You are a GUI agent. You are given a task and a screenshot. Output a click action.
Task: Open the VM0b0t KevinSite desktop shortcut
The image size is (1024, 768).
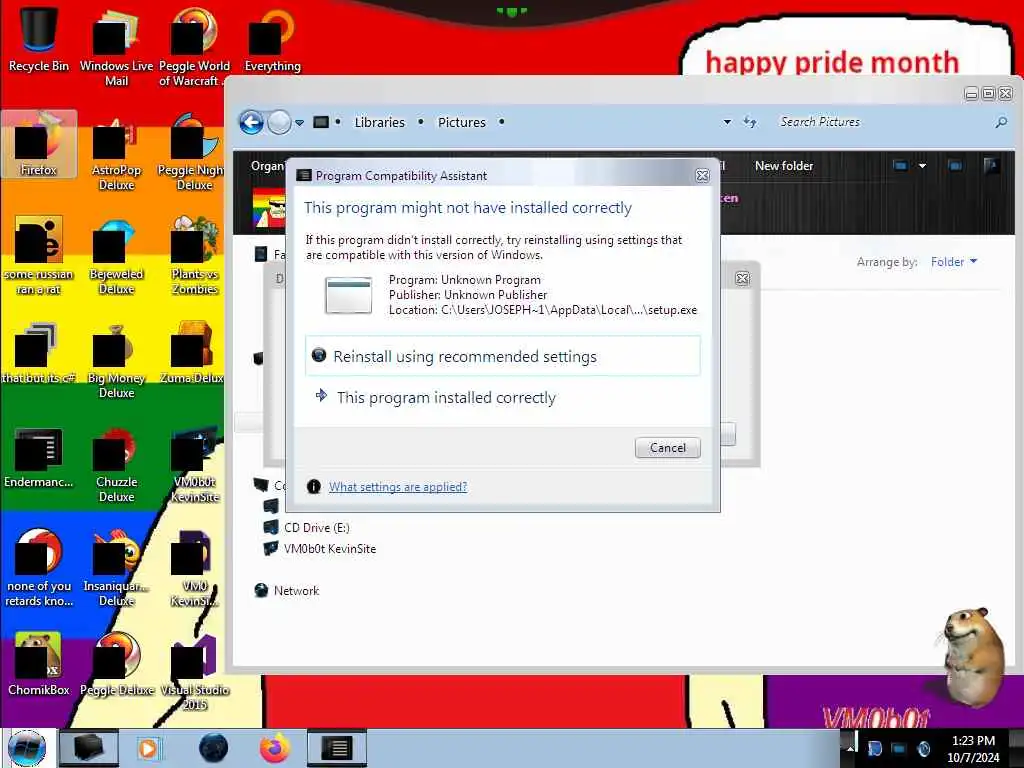click(194, 464)
